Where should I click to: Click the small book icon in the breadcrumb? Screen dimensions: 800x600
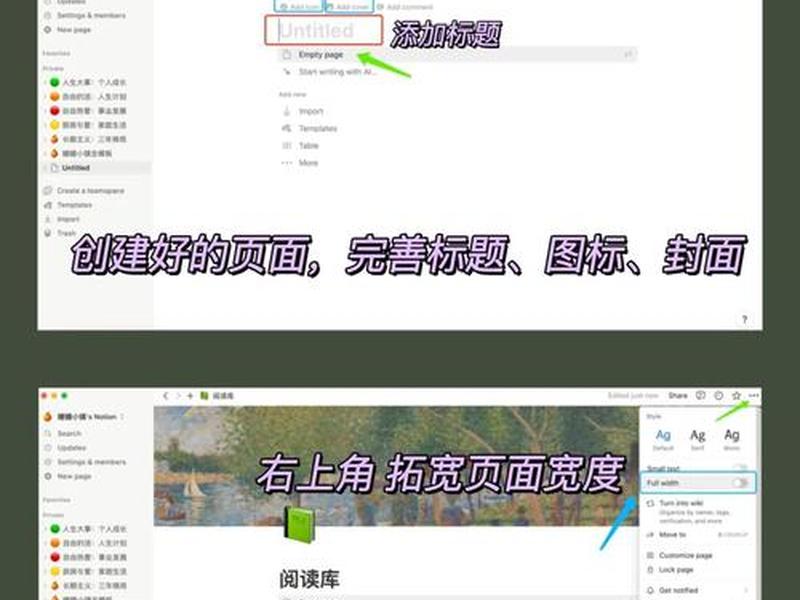coord(204,395)
